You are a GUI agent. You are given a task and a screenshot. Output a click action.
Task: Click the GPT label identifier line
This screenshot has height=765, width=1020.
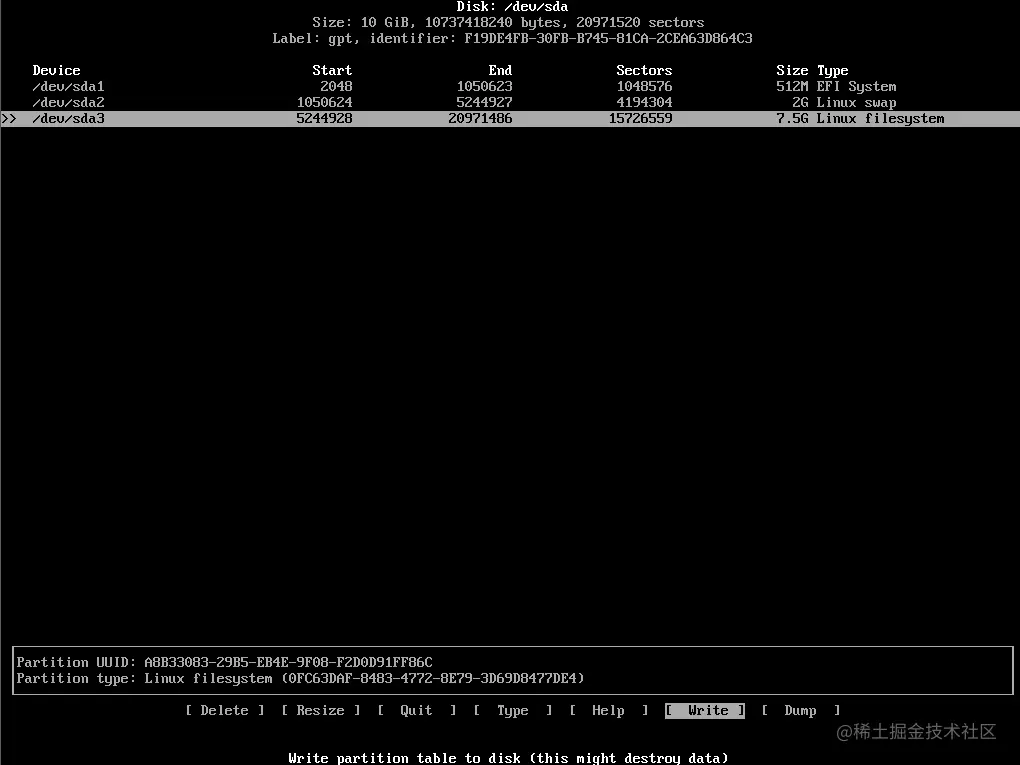(510, 38)
